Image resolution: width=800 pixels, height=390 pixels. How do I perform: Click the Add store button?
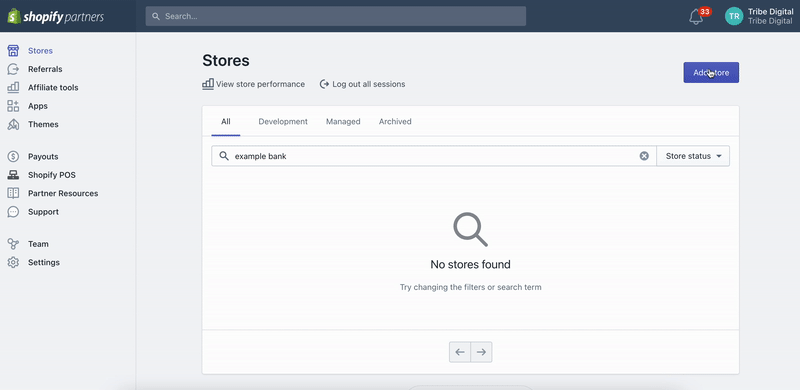[x=711, y=72]
